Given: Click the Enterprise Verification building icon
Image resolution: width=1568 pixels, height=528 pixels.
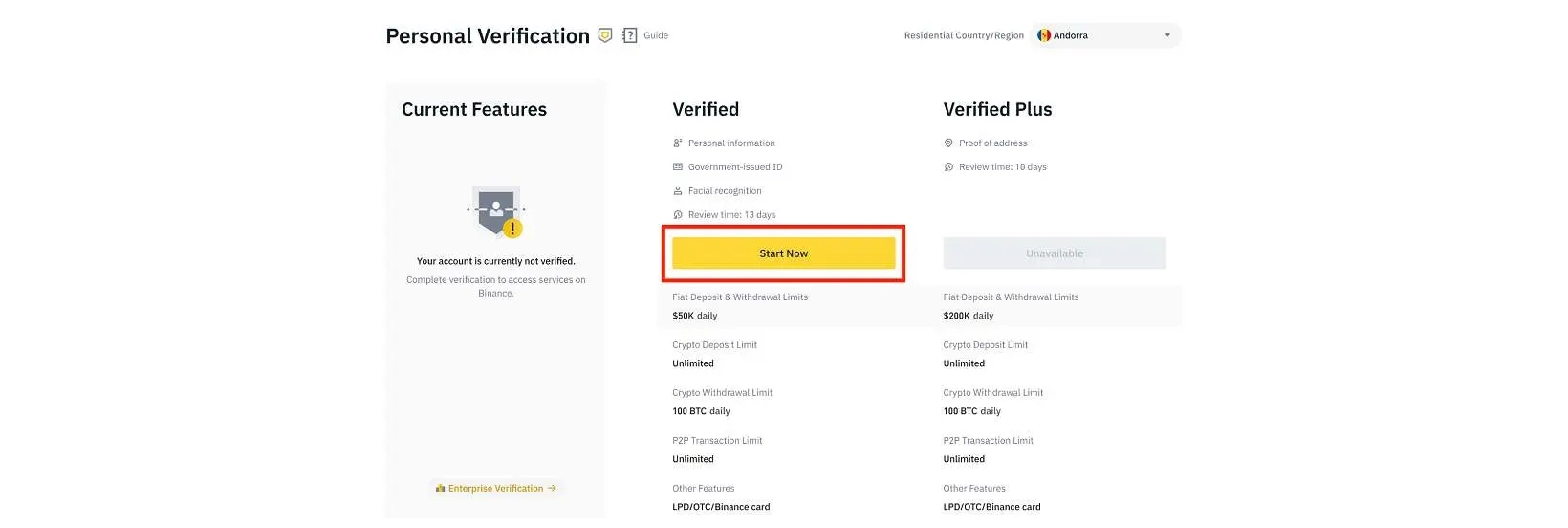Looking at the screenshot, I should pyautogui.click(x=440, y=488).
